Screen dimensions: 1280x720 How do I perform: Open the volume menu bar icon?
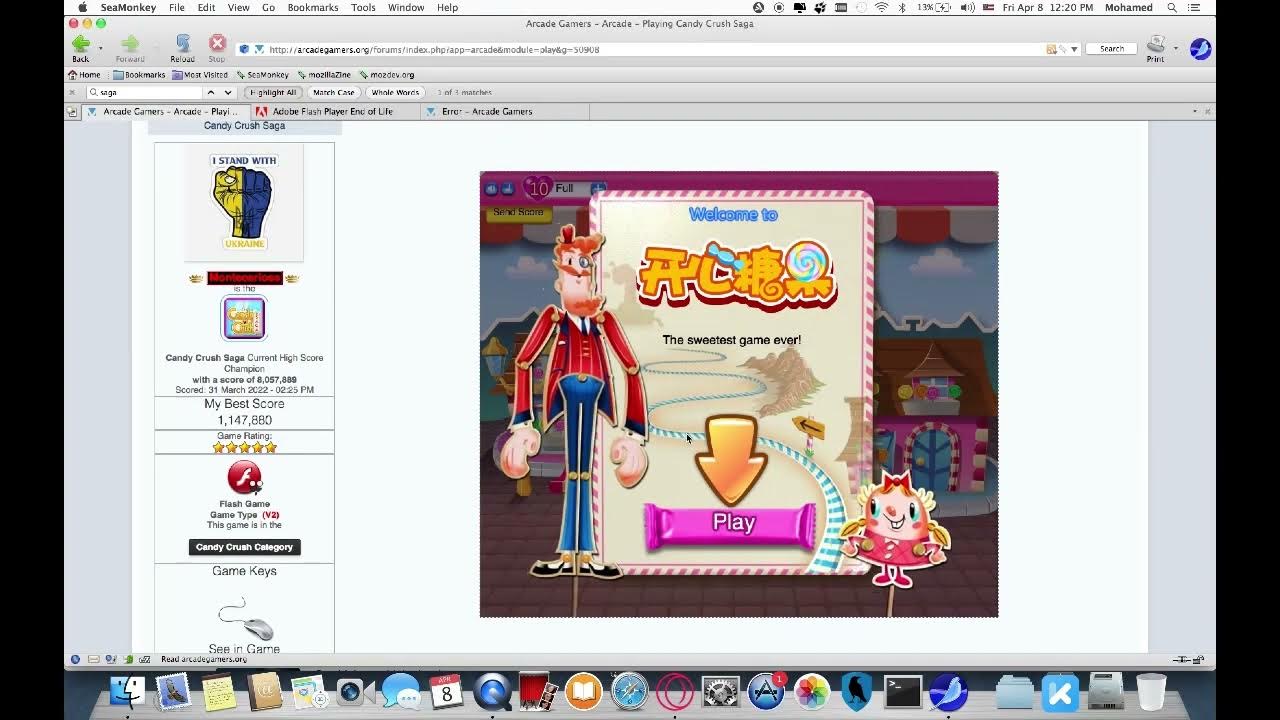967,7
